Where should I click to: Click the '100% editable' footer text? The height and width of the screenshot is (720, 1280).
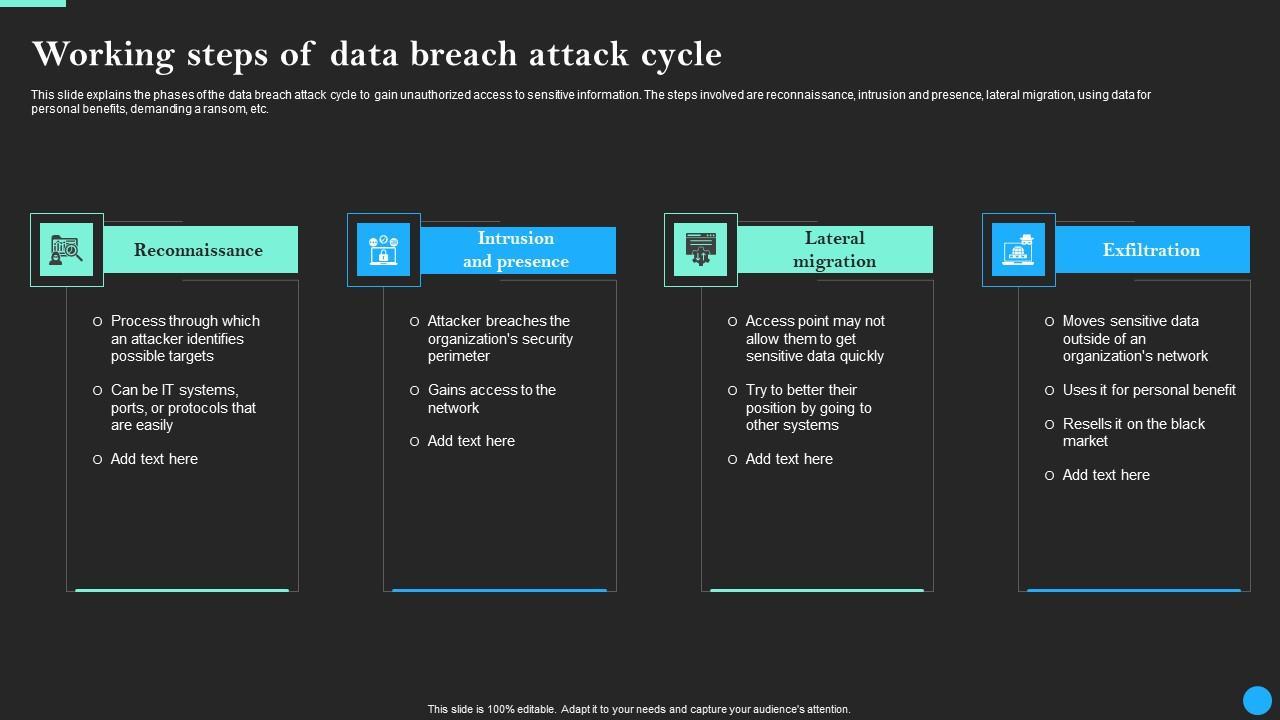(639, 709)
